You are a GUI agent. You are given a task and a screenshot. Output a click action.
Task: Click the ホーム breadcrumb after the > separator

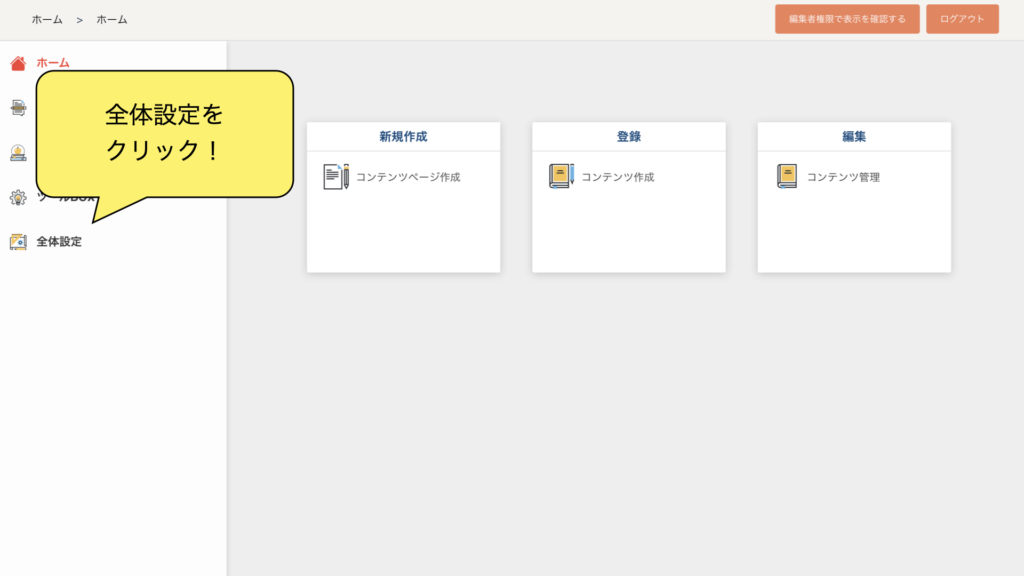pyautogui.click(x=112, y=19)
